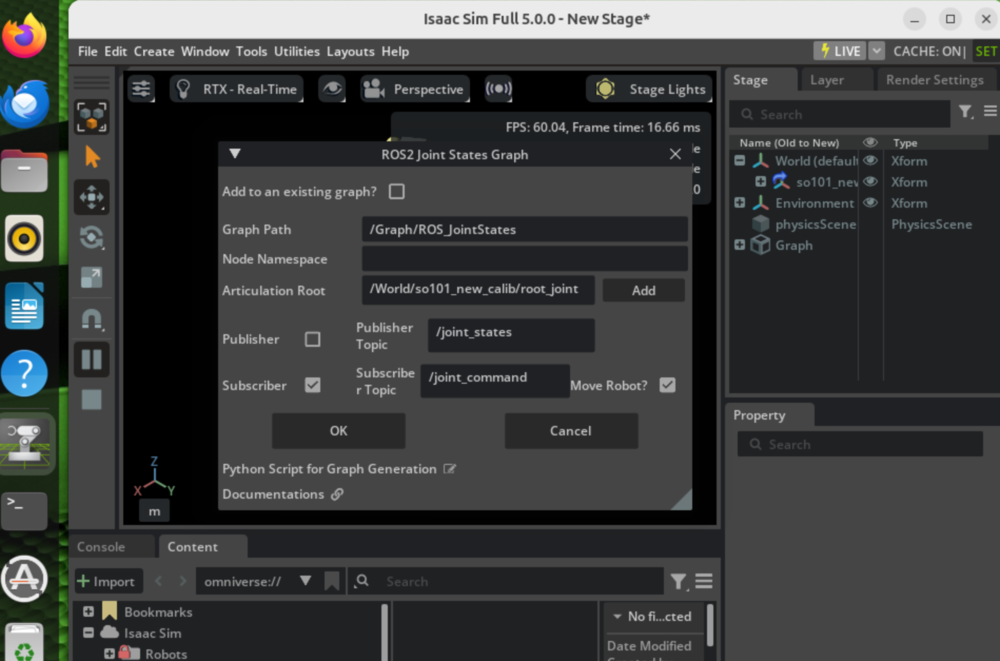Open the Stage panel options menu icon
This screenshot has width=1000, height=661.
[x=990, y=112]
